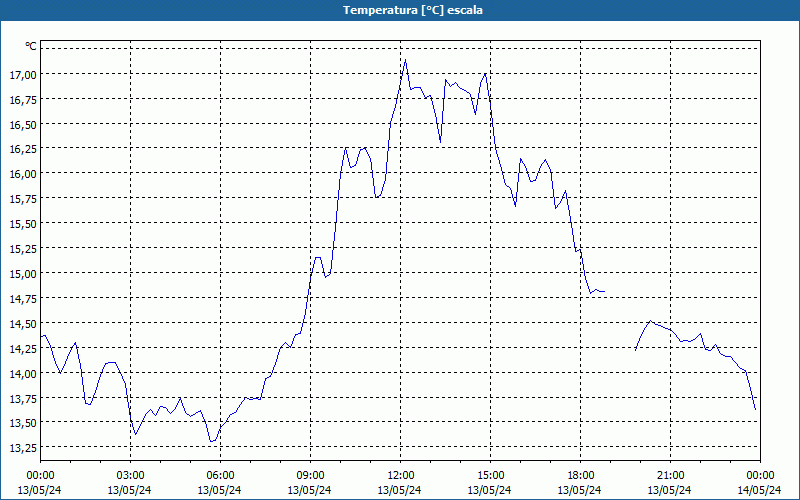Click the 16,50 temperature axis label

click(23, 124)
